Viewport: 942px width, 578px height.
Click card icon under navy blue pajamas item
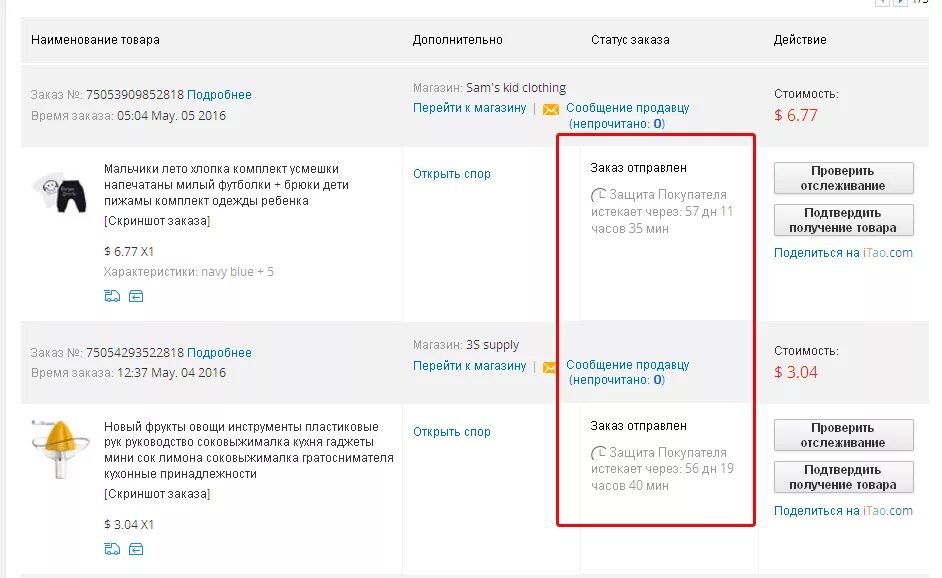point(136,296)
